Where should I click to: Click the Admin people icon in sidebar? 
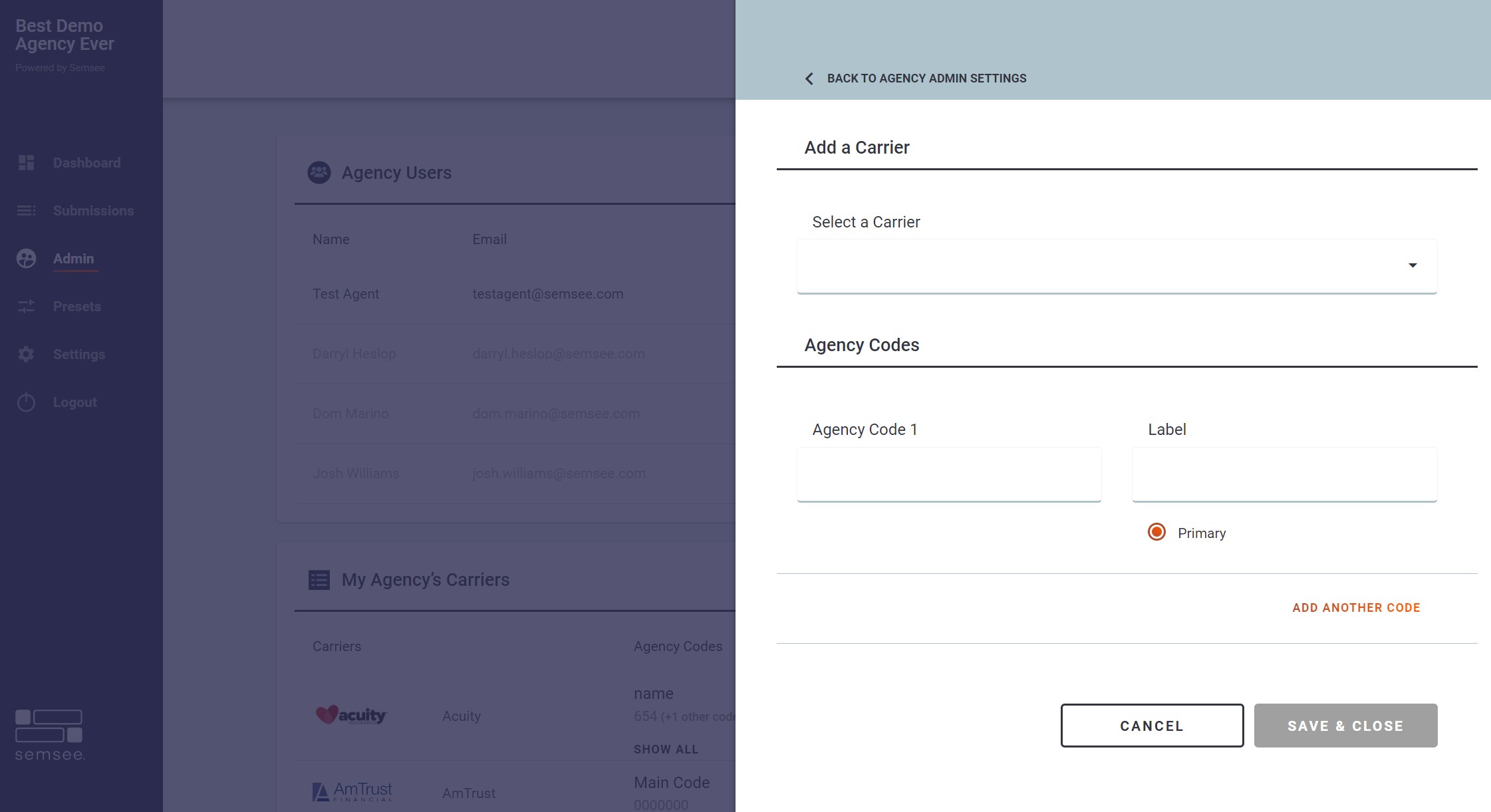point(26,259)
